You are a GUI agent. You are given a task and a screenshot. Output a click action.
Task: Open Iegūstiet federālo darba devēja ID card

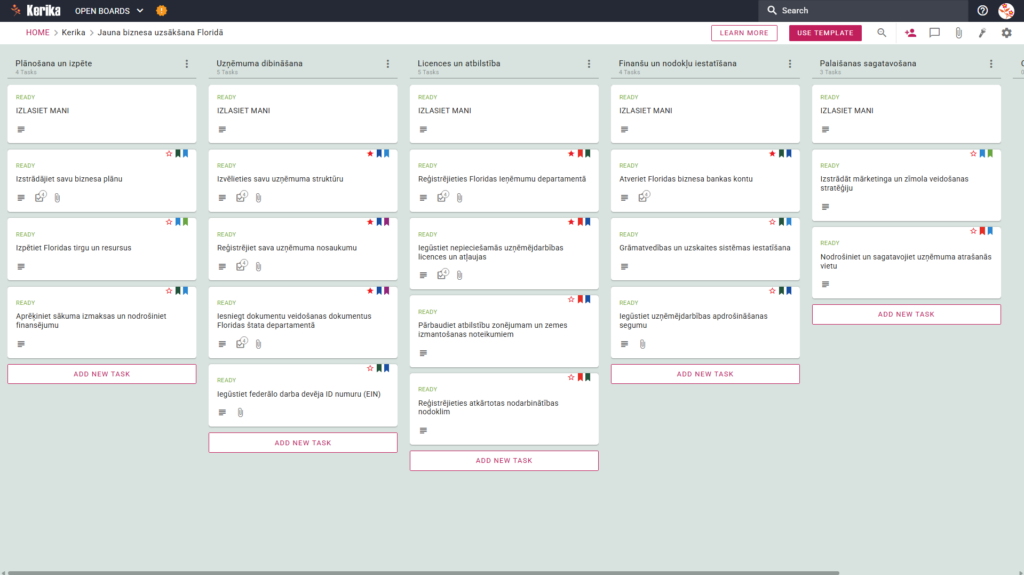point(303,395)
